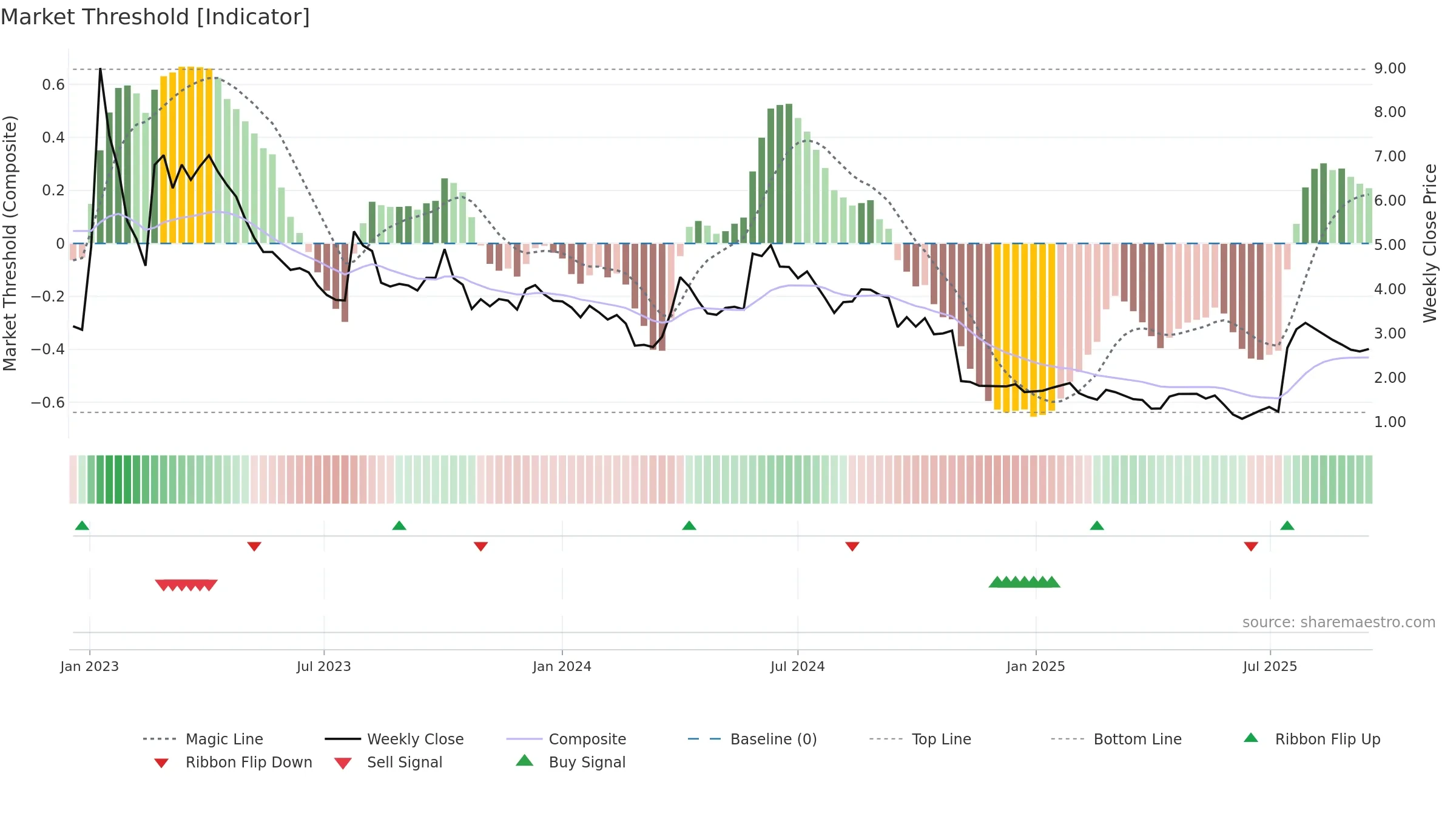Image resolution: width=1456 pixels, height=819 pixels.
Task: Toggle the Bottom Line legend entry
Action: coord(1116,739)
